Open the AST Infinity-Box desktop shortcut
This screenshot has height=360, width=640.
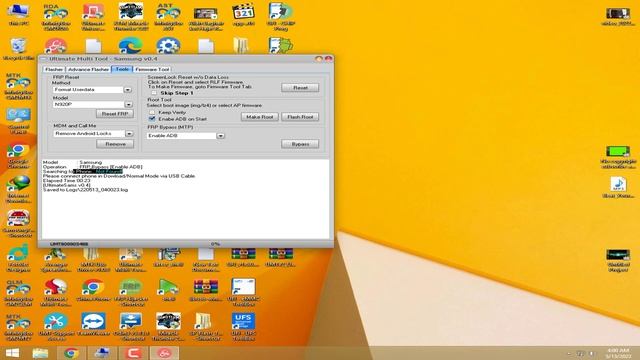click(168, 17)
